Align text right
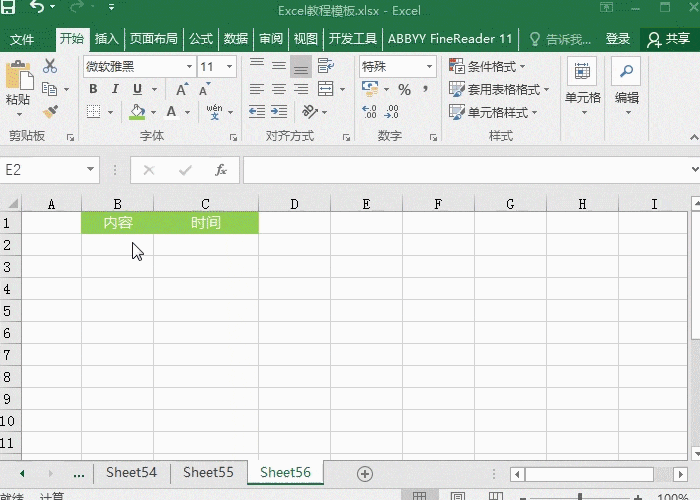The height and width of the screenshot is (500, 700). pyautogui.click(x=301, y=89)
